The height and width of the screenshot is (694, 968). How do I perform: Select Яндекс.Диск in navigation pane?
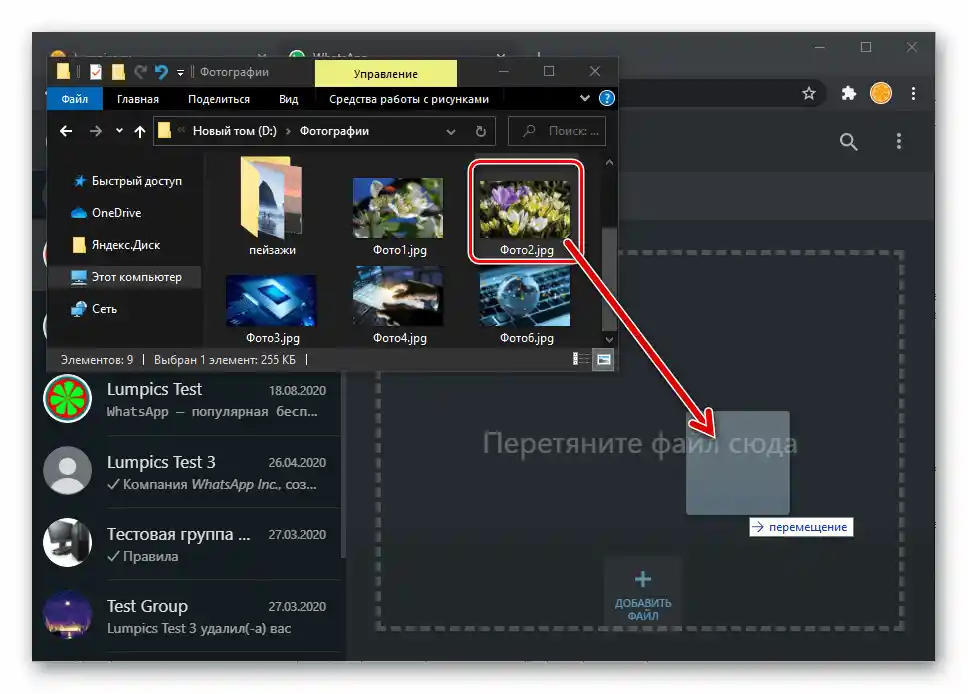click(116, 245)
